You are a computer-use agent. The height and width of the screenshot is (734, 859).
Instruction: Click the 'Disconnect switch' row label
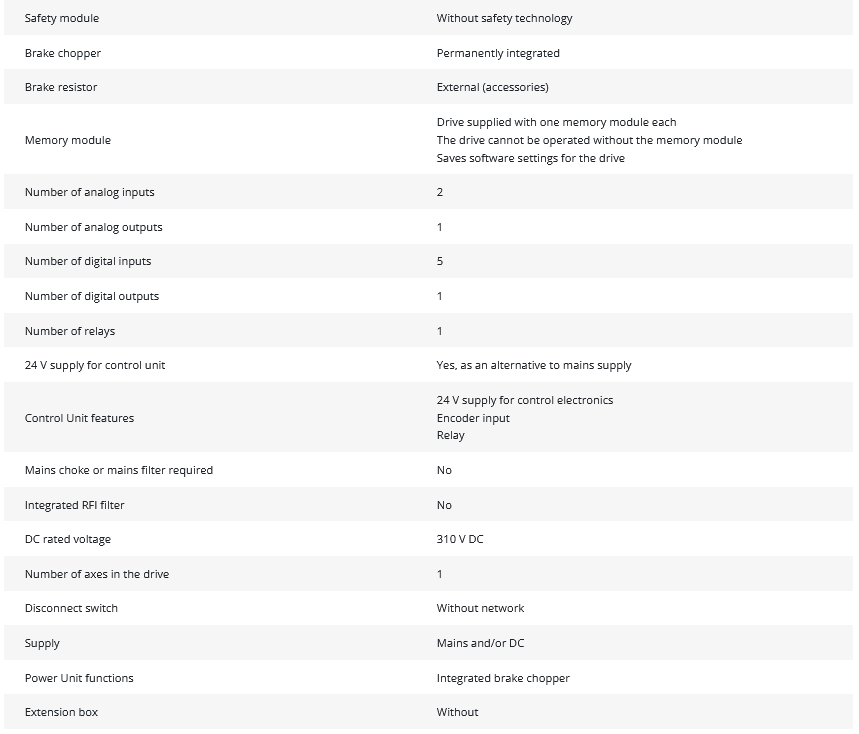pyautogui.click(x=71, y=608)
